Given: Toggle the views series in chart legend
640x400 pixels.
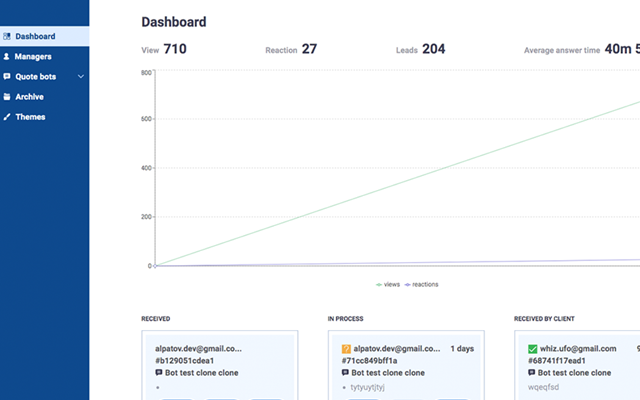Looking at the screenshot, I should [x=388, y=284].
